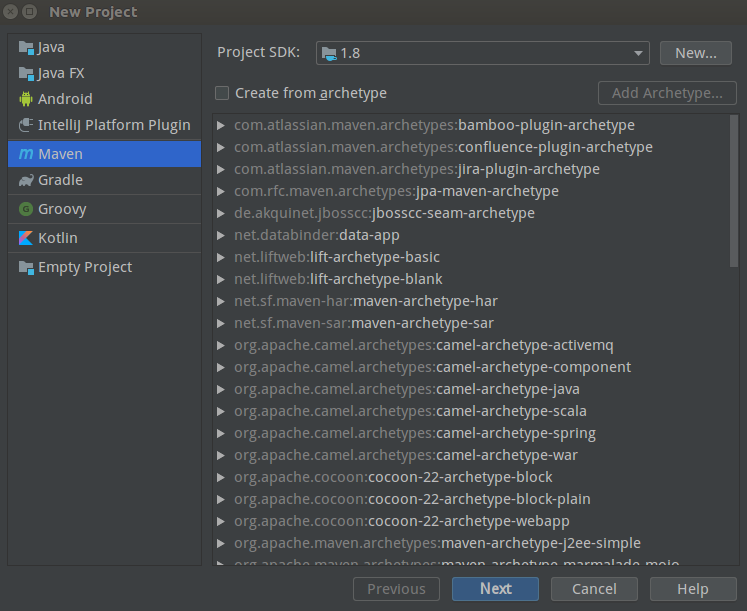
Task: Click the Groovy green circle icon
Action: click(x=26, y=209)
